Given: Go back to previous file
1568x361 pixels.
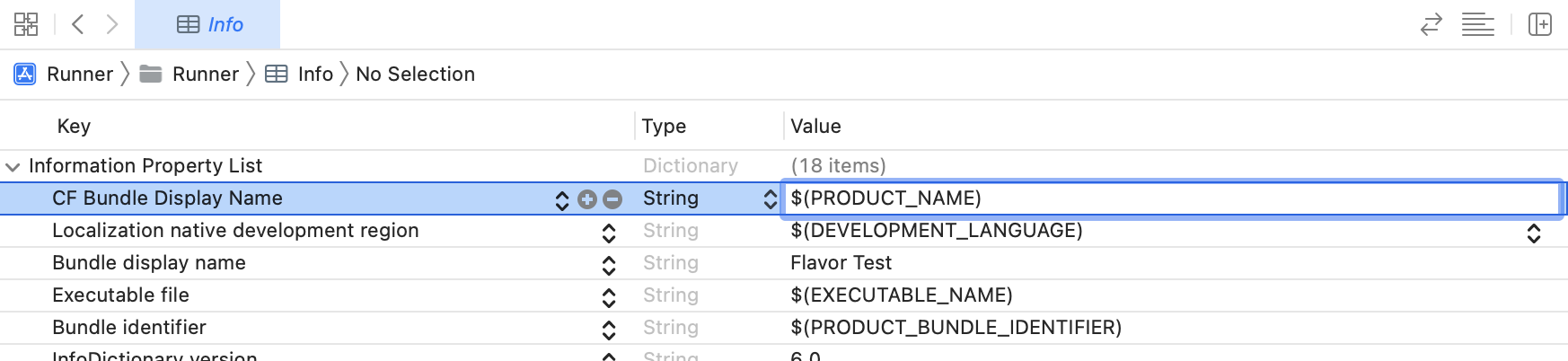Looking at the screenshot, I should coord(78,24).
